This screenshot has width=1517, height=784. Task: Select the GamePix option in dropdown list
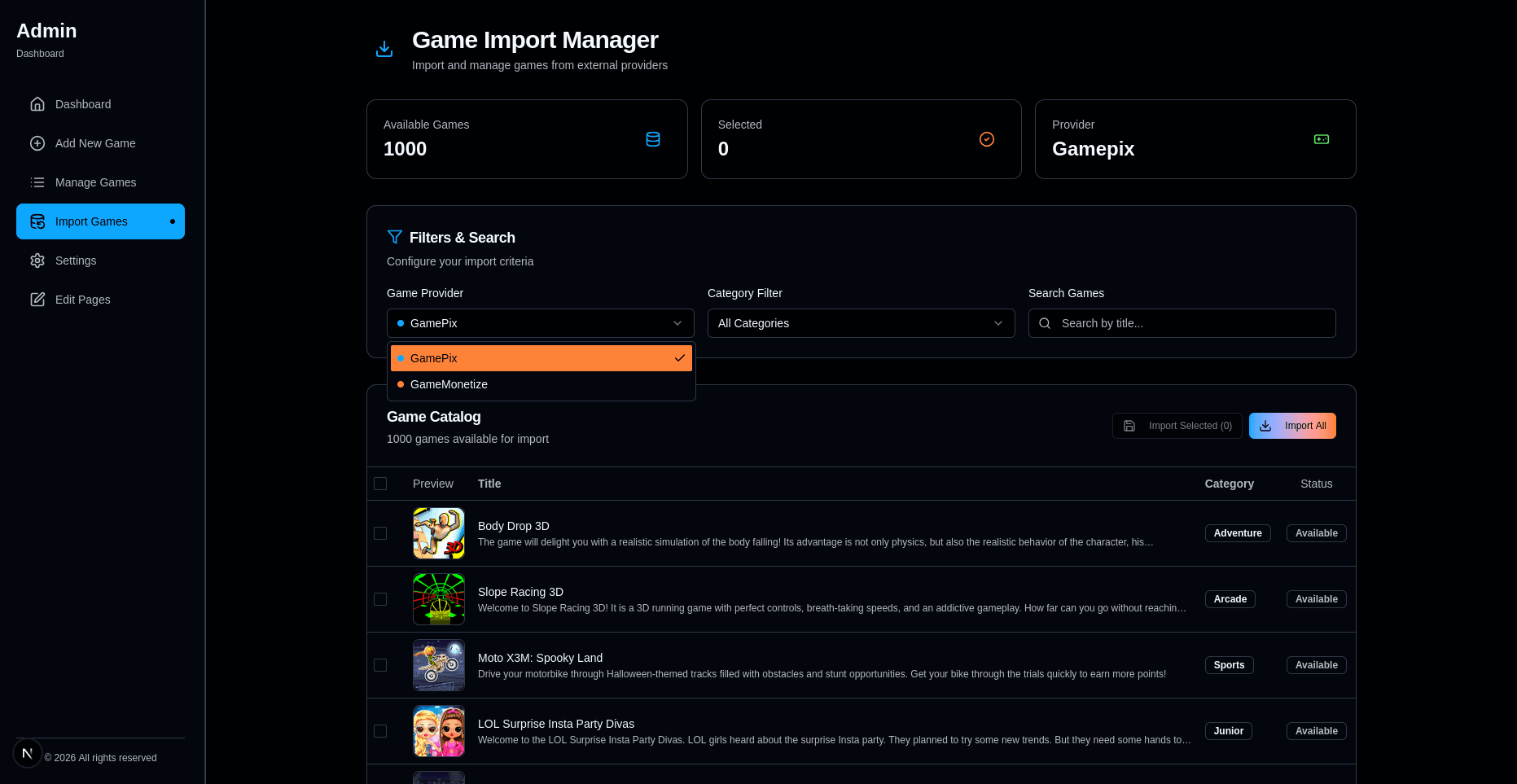[541, 358]
